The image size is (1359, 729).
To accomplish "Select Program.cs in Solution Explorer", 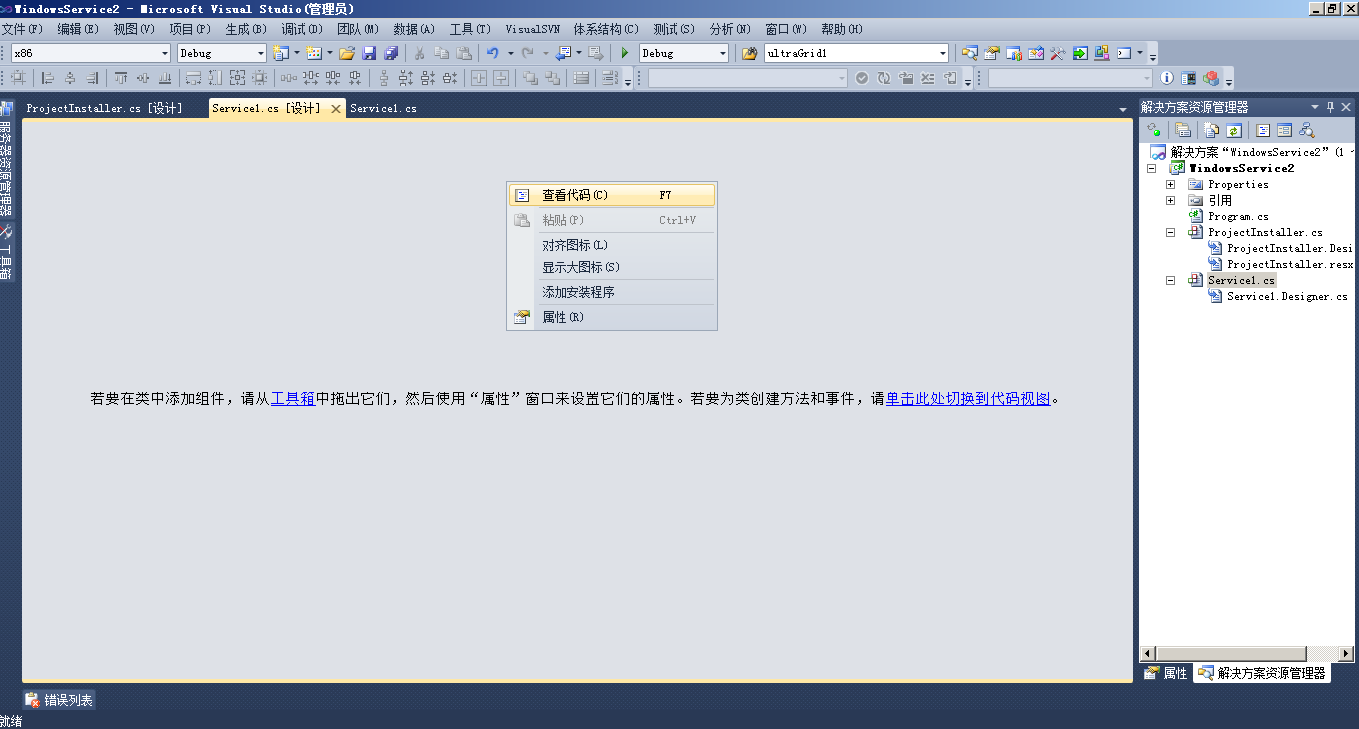I will 1238,216.
